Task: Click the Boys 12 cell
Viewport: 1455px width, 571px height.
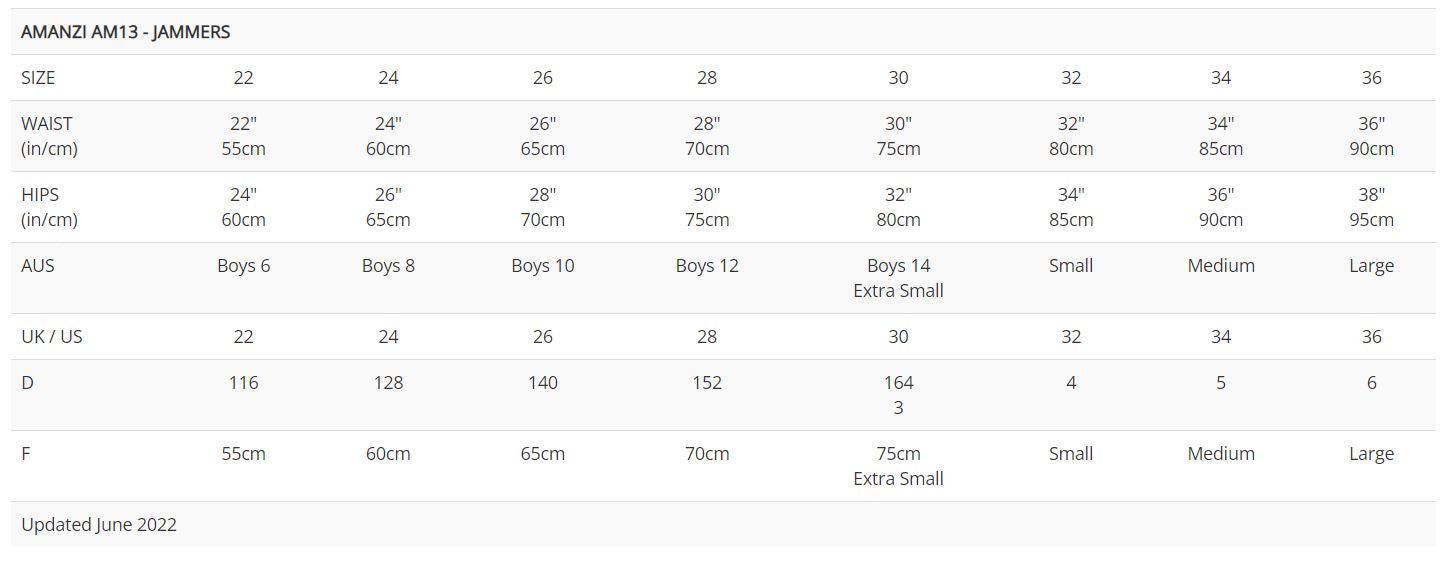Action: [707, 266]
